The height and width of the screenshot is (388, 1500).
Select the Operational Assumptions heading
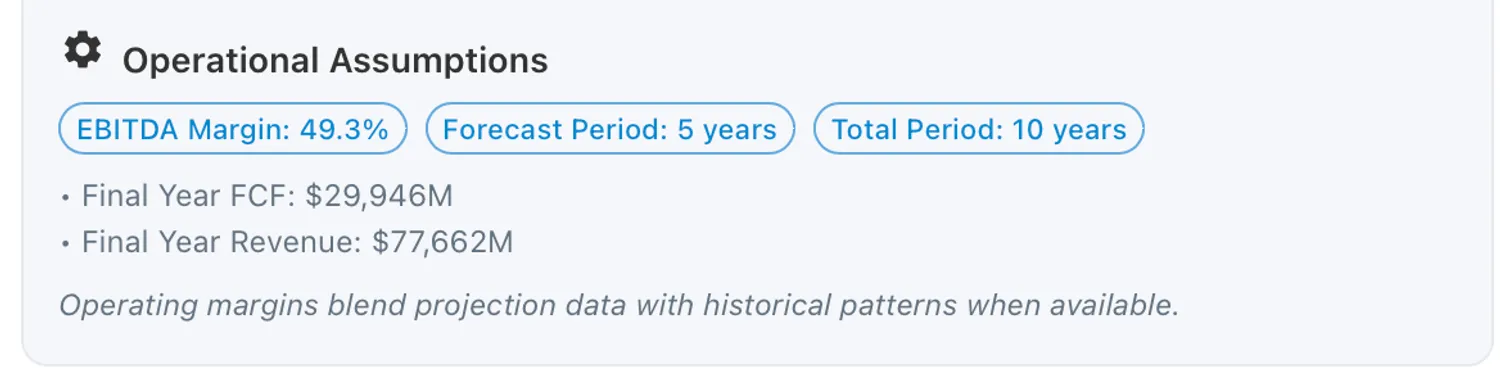335,61
